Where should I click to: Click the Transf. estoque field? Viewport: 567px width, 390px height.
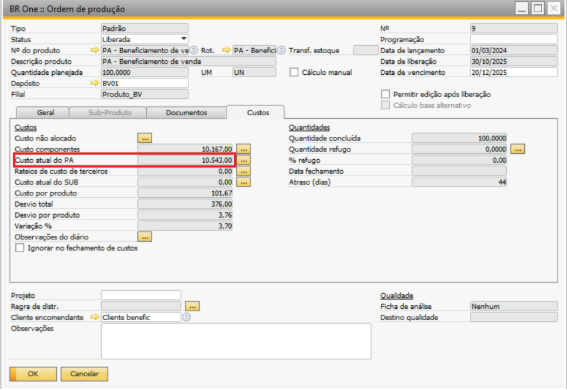[366, 50]
